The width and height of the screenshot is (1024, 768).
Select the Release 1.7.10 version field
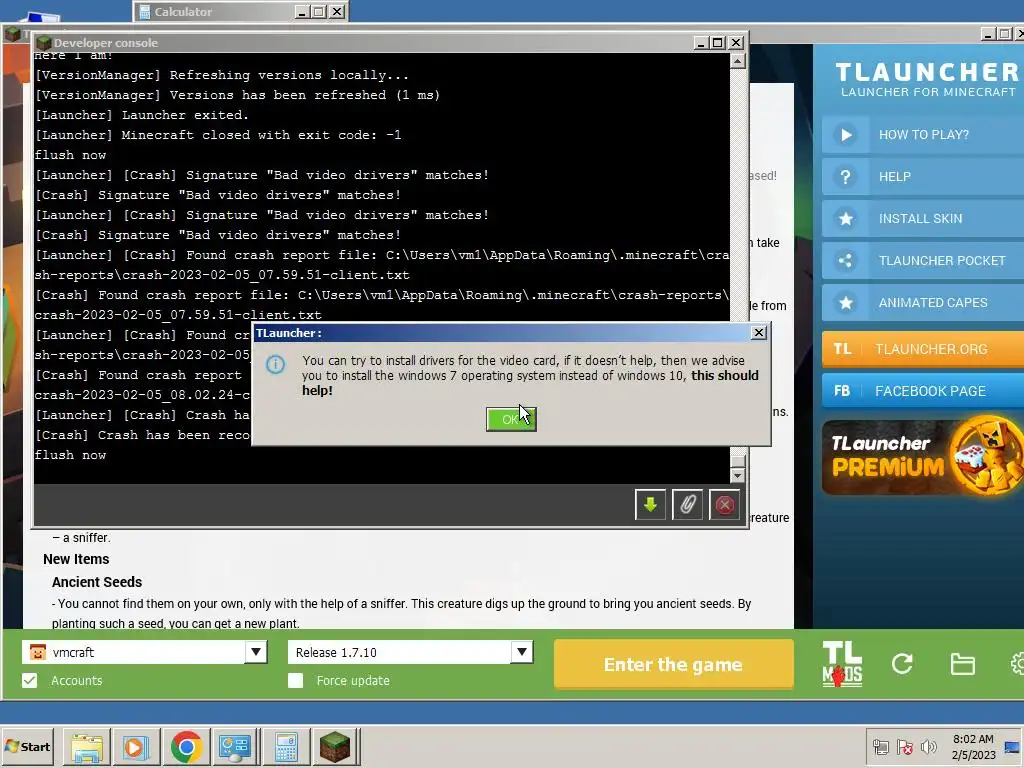click(399, 652)
